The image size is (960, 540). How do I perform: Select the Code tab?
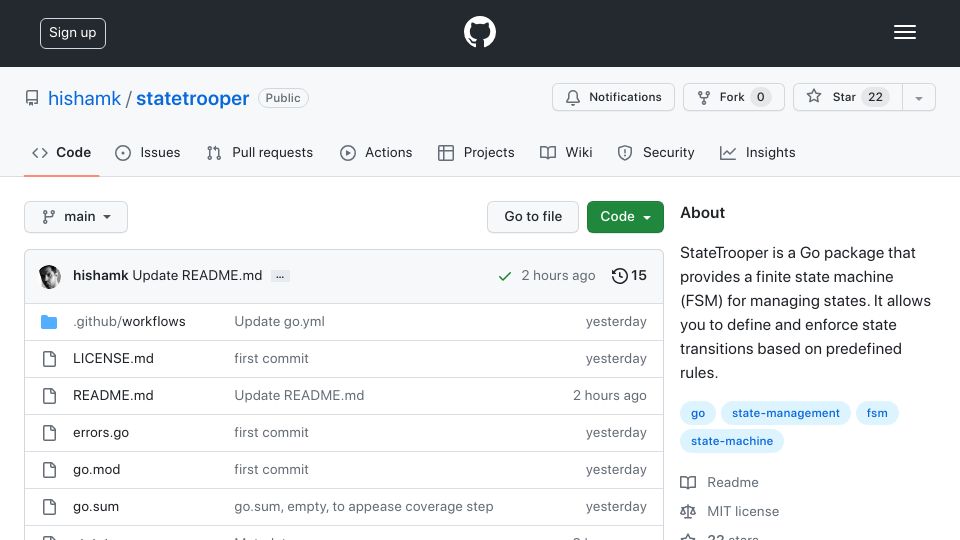coord(62,152)
